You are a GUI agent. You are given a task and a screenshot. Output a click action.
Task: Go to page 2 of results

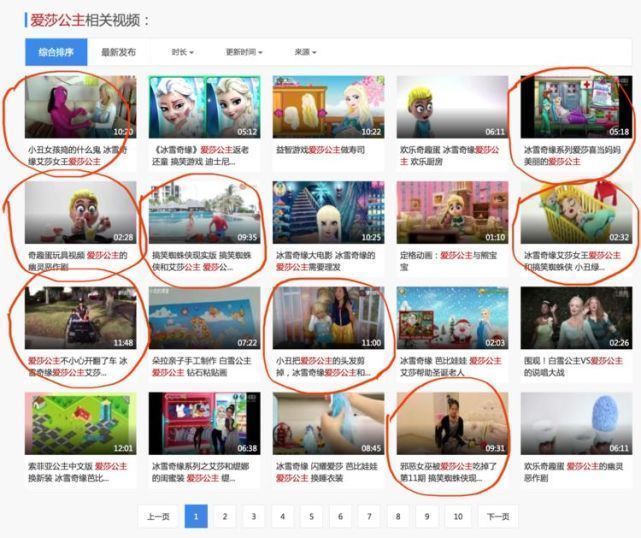click(x=225, y=516)
